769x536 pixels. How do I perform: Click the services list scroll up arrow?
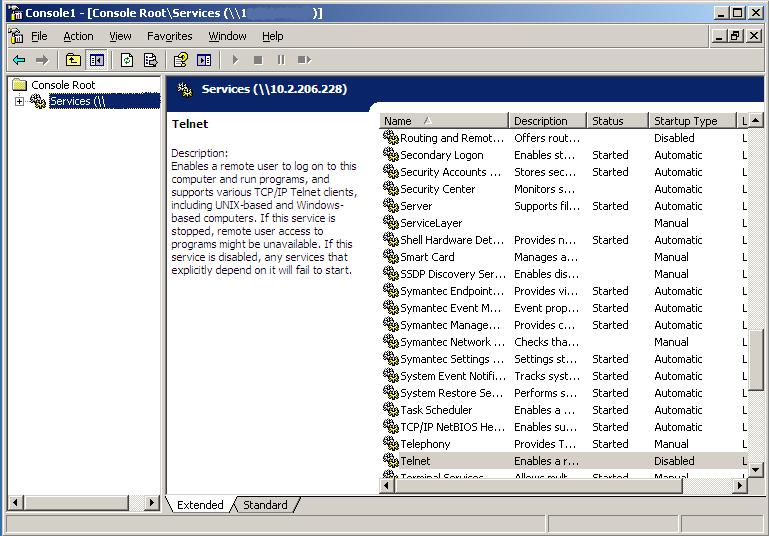pyautogui.click(x=756, y=120)
